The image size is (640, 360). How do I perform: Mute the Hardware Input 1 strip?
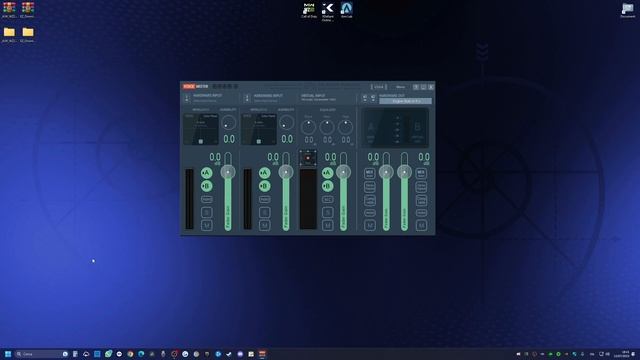click(207, 225)
